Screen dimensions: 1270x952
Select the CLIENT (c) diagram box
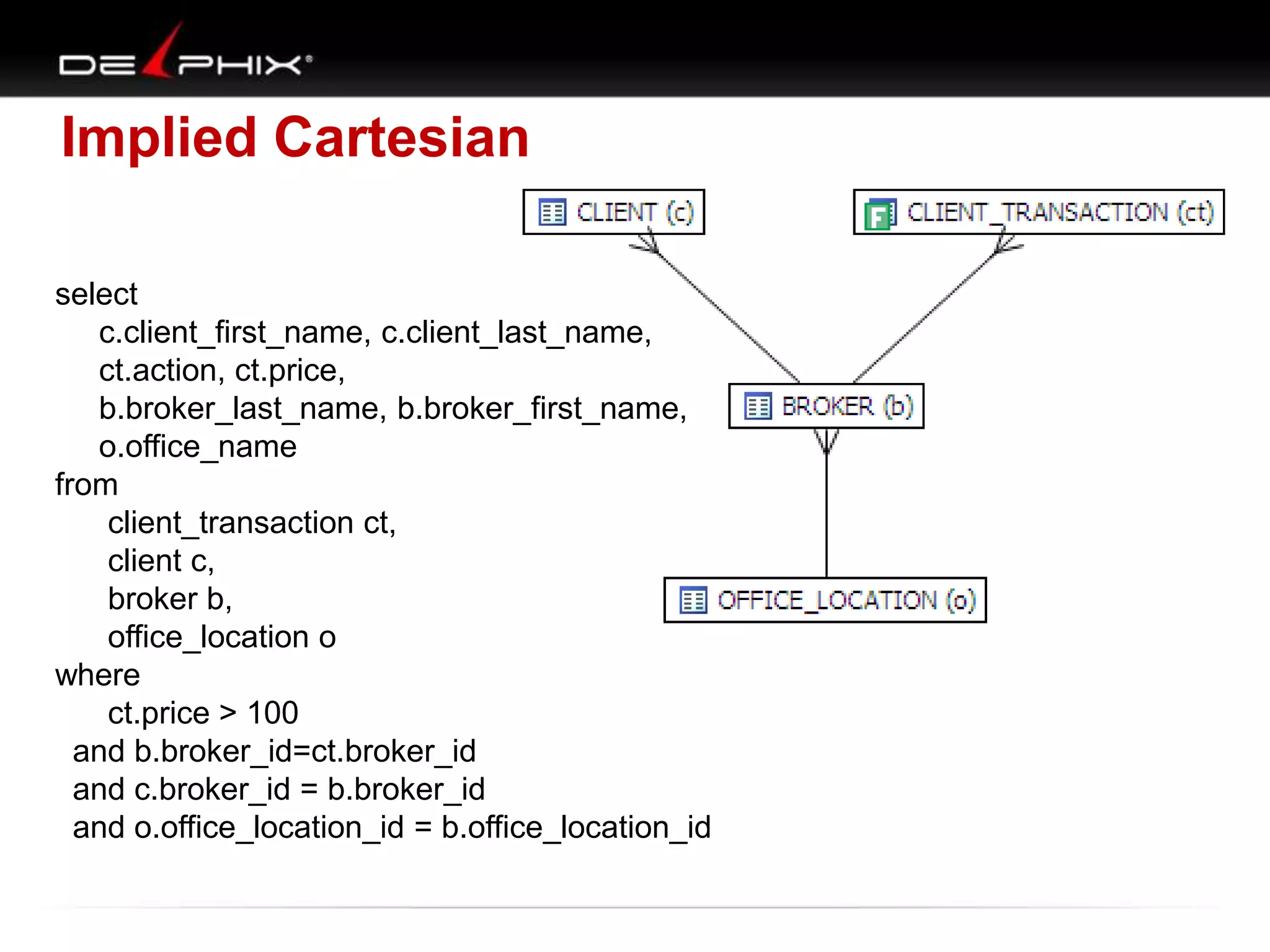[614, 212]
